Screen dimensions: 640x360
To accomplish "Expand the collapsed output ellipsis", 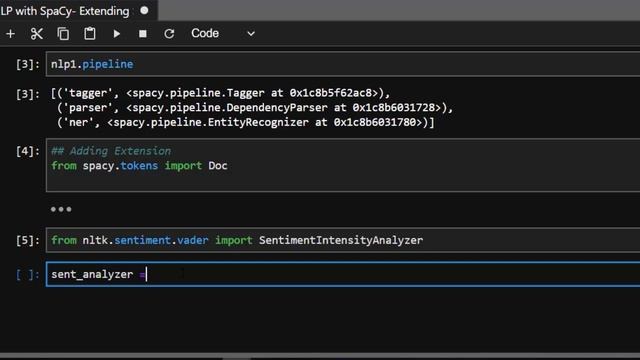I will (61, 209).
